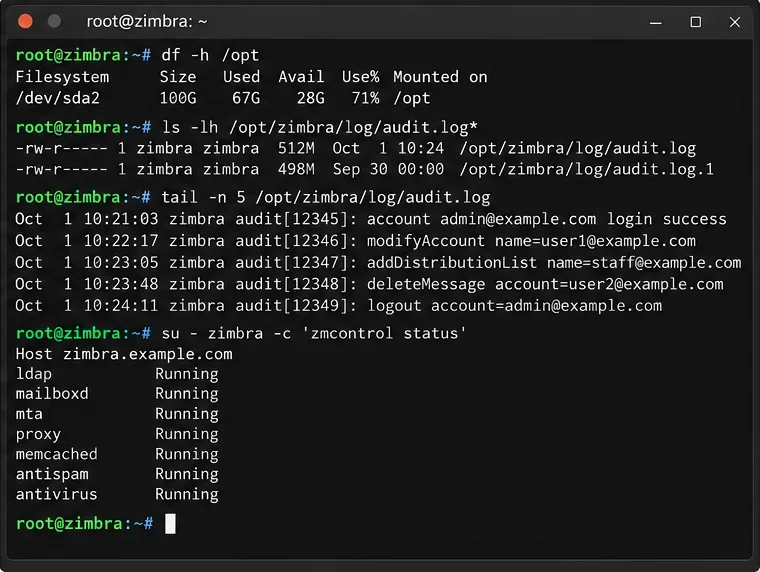Click the 'proxy' service name
Image resolution: width=760 pixels, height=572 pixels.
click(38, 434)
